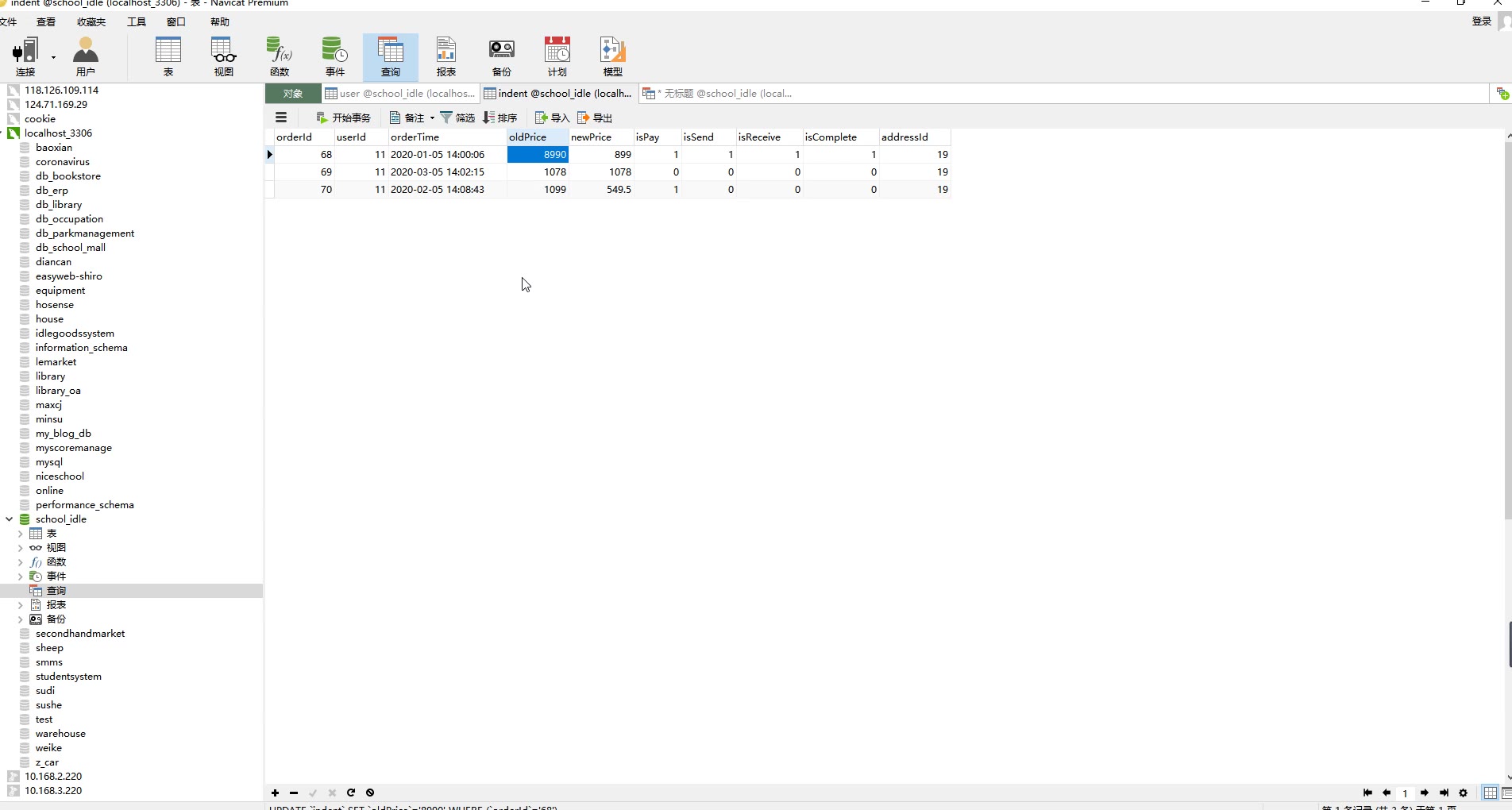Open the Favorites (收藏夹) menu
Screen dimensions: 1512x810
[x=91, y=21]
